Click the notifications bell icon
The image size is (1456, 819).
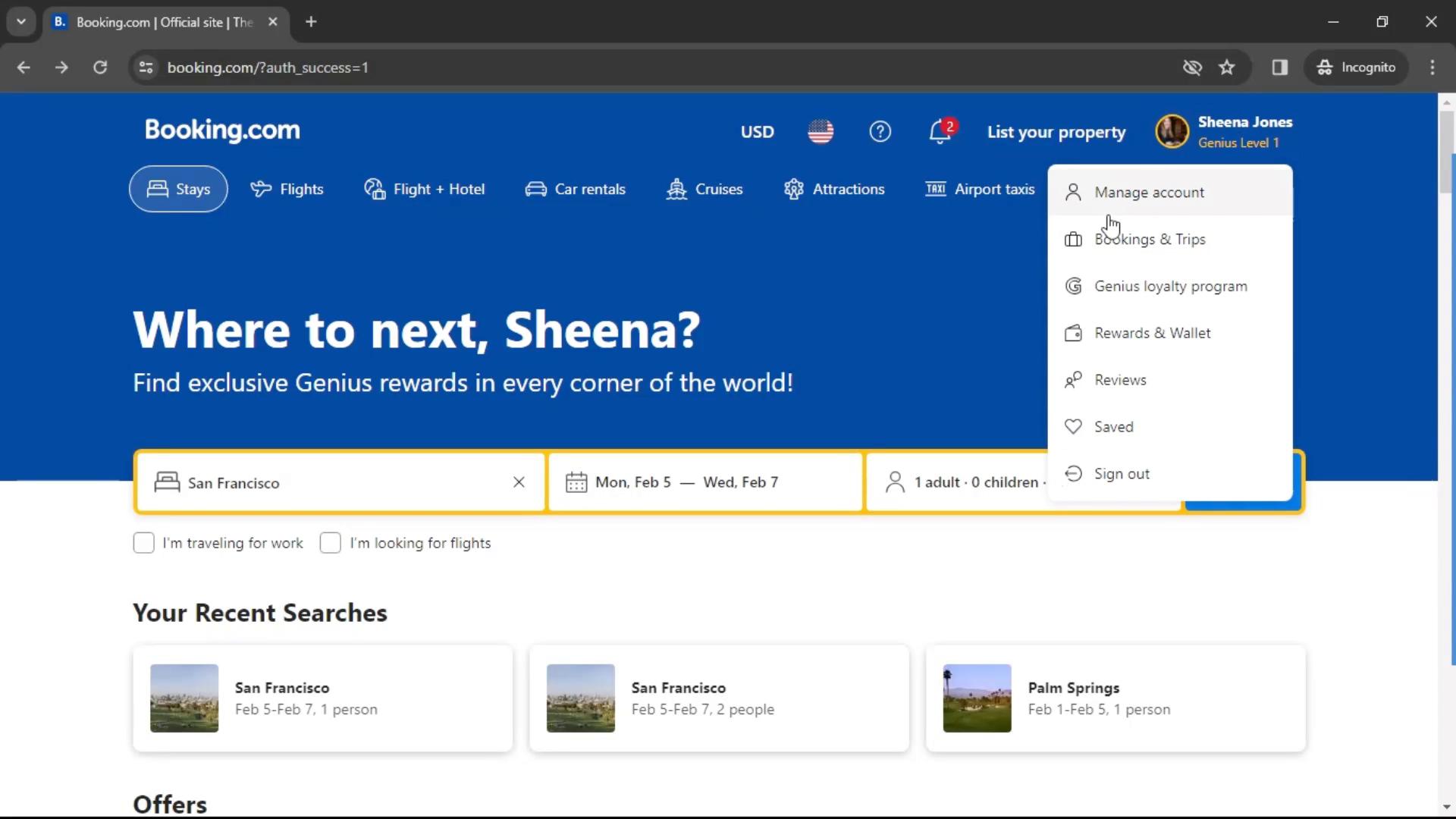pos(939,131)
